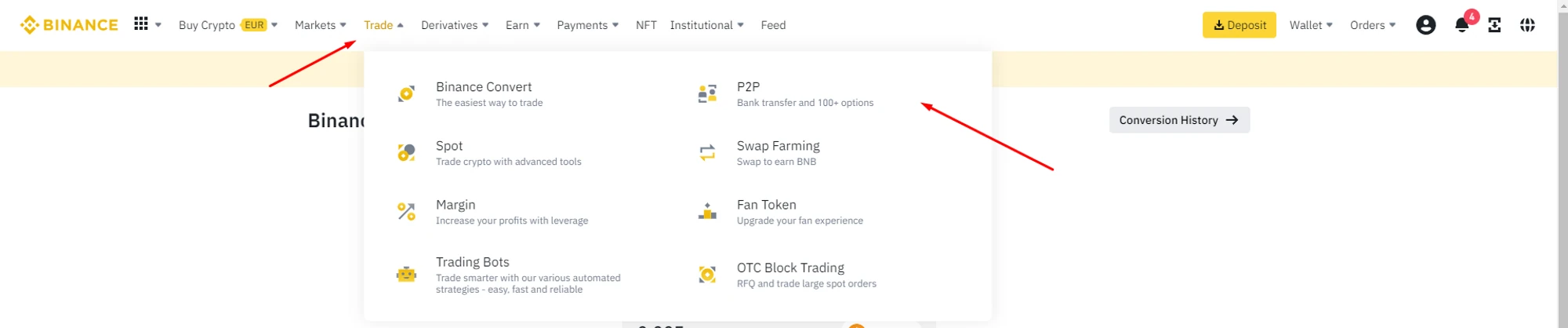The image size is (1568, 328).
Task: Go to the NFT page
Action: point(646,25)
